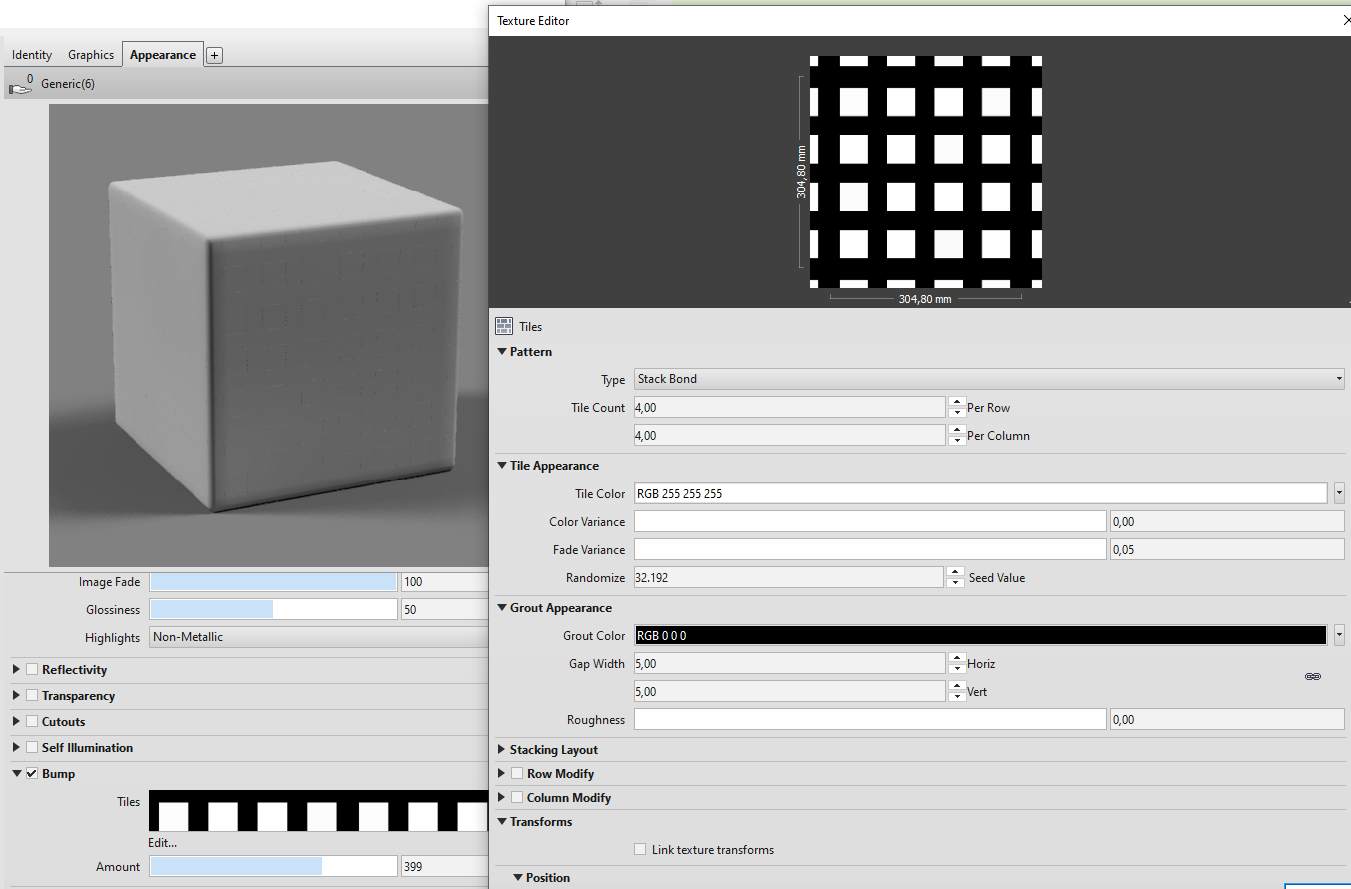1351x889 pixels.
Task: Expand the Cutouts section
Action: click(16, 722)
